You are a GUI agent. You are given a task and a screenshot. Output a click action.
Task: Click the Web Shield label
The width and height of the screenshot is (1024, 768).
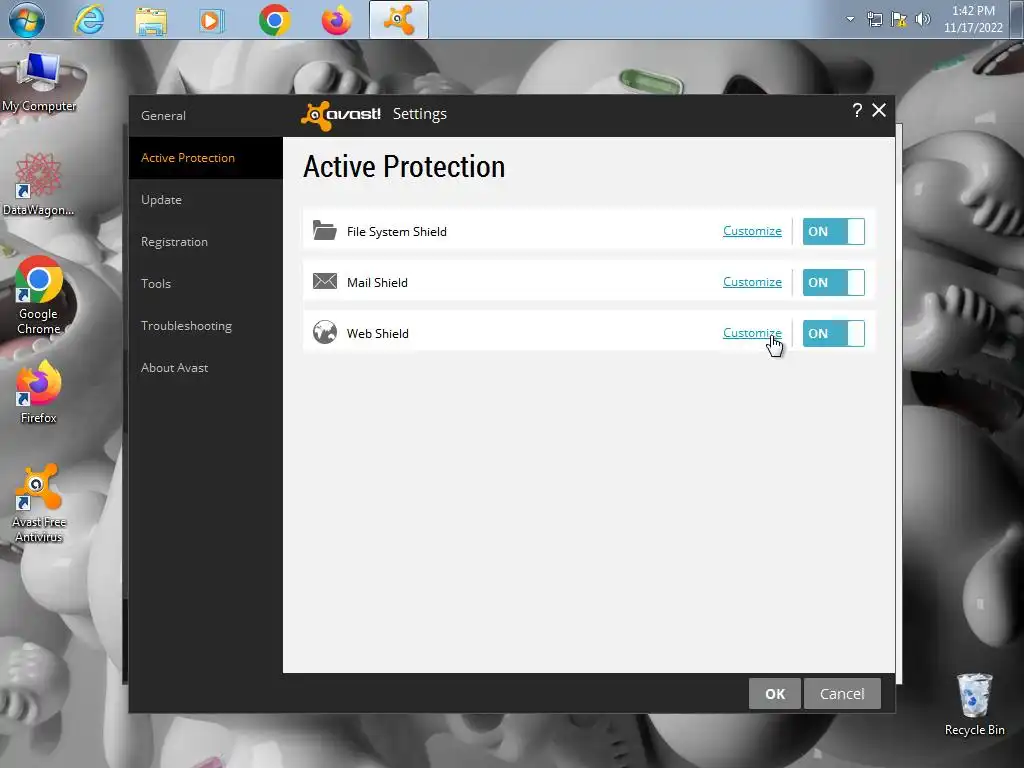[x=377, y=334]
